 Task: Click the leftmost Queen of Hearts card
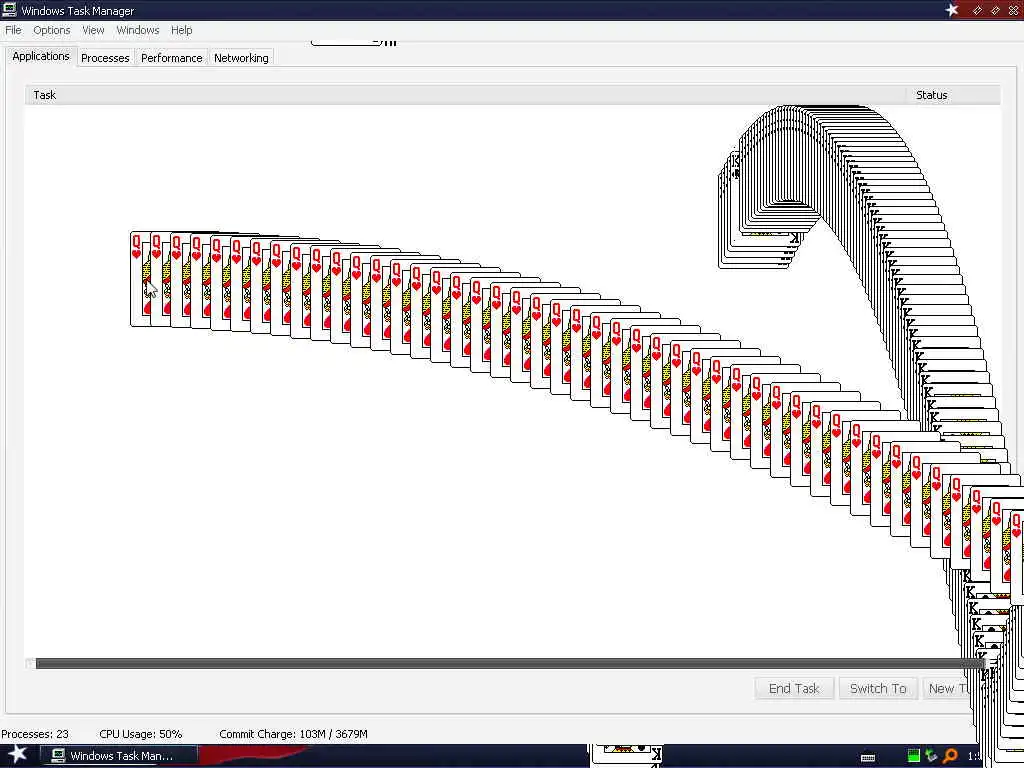pos(140,279)
